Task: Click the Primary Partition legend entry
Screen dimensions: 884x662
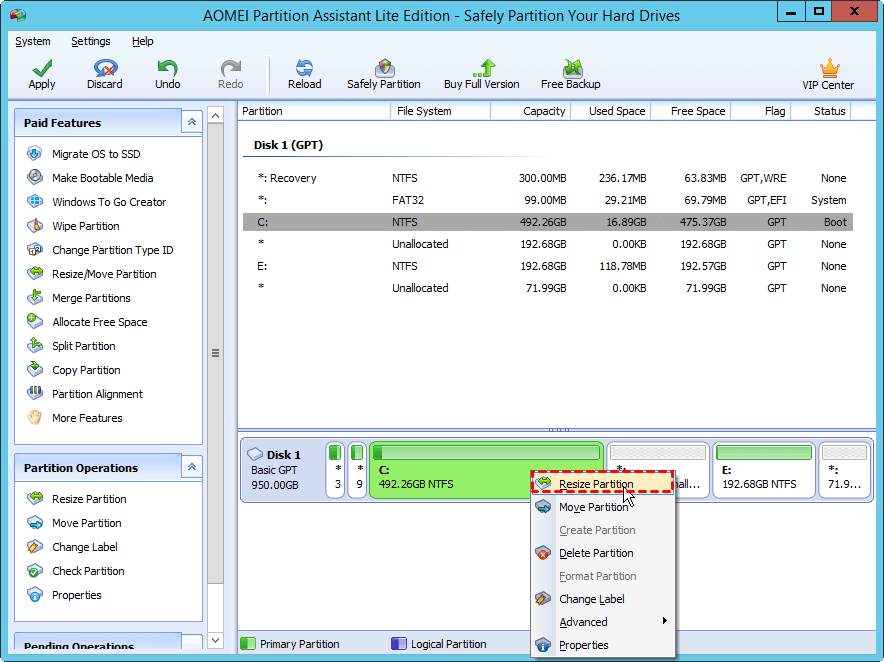Action: pyautogui.click(x=290, y=644)
